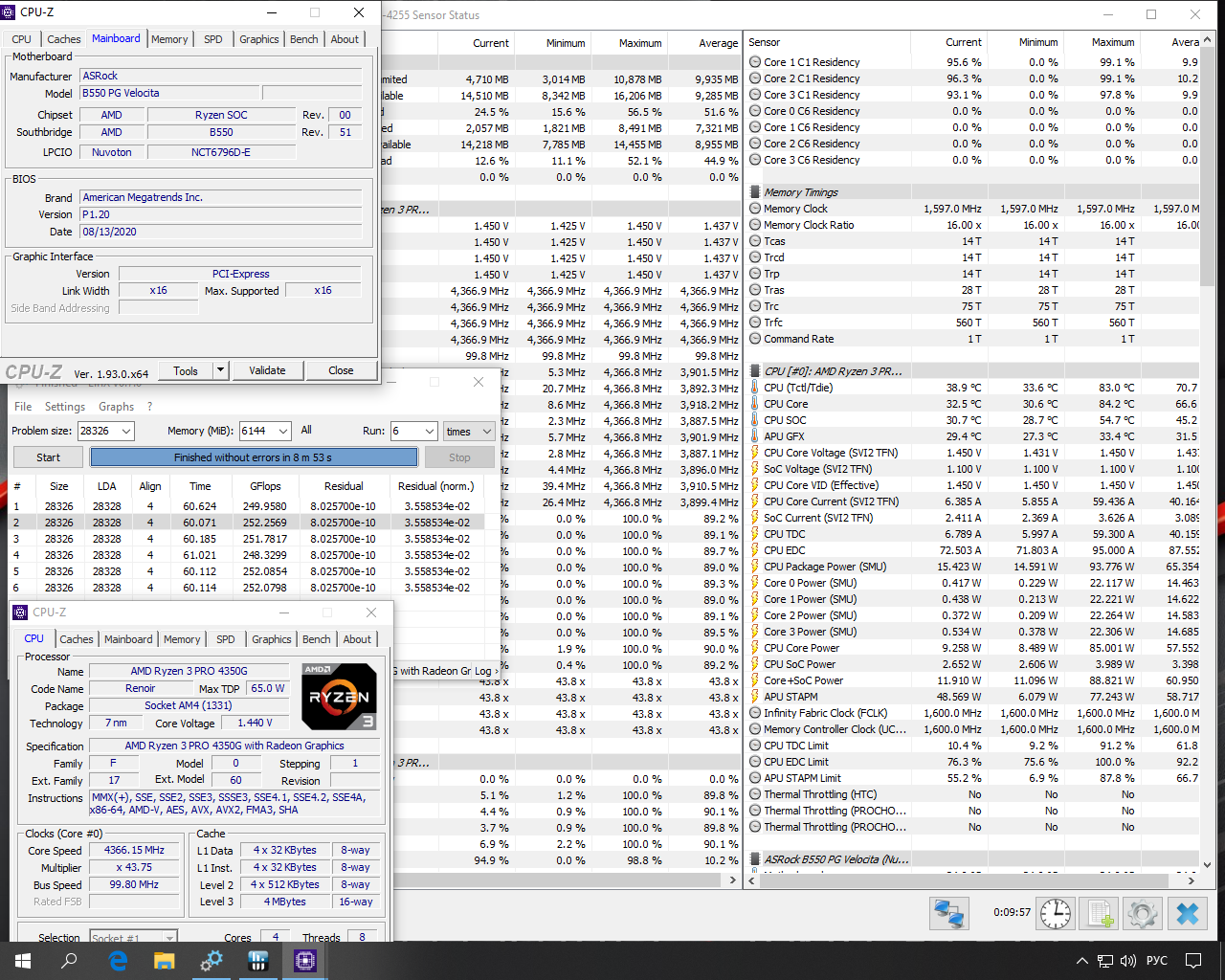Switch to the SPD tab in top CPU-Z window
This screenshot has width=1225, height=980.
[x=213, y=39]
